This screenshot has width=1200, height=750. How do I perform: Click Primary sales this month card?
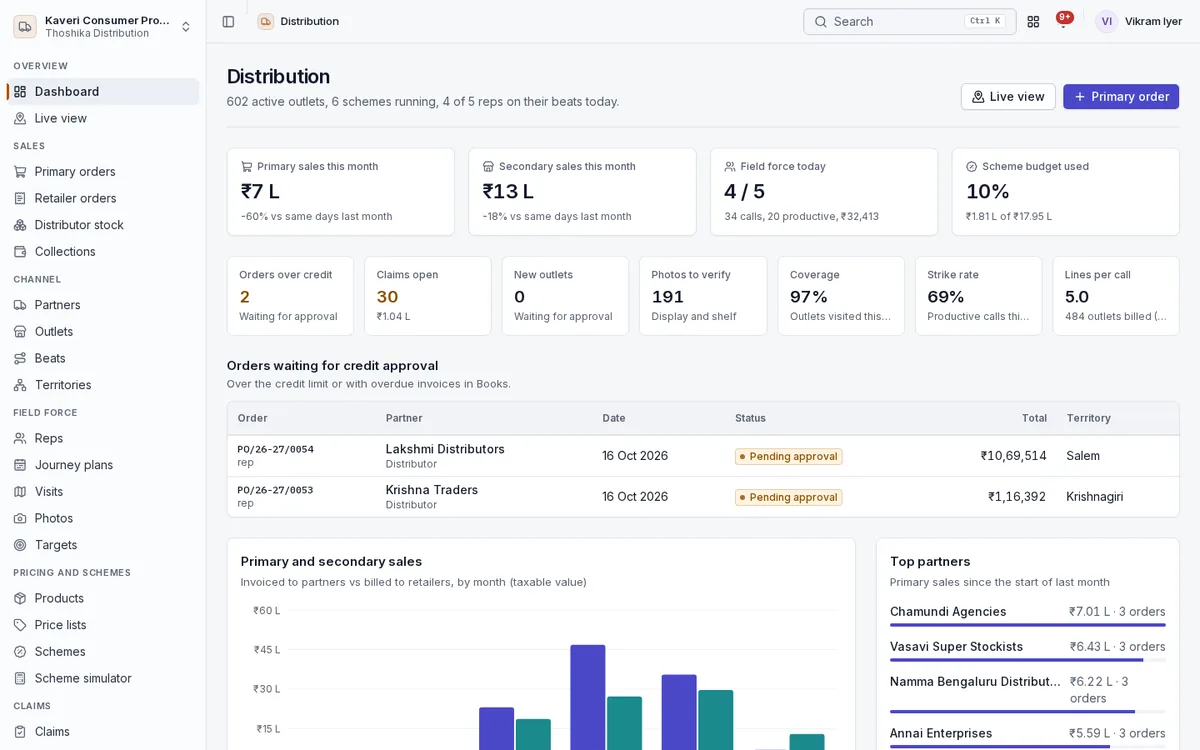point(341,192)
